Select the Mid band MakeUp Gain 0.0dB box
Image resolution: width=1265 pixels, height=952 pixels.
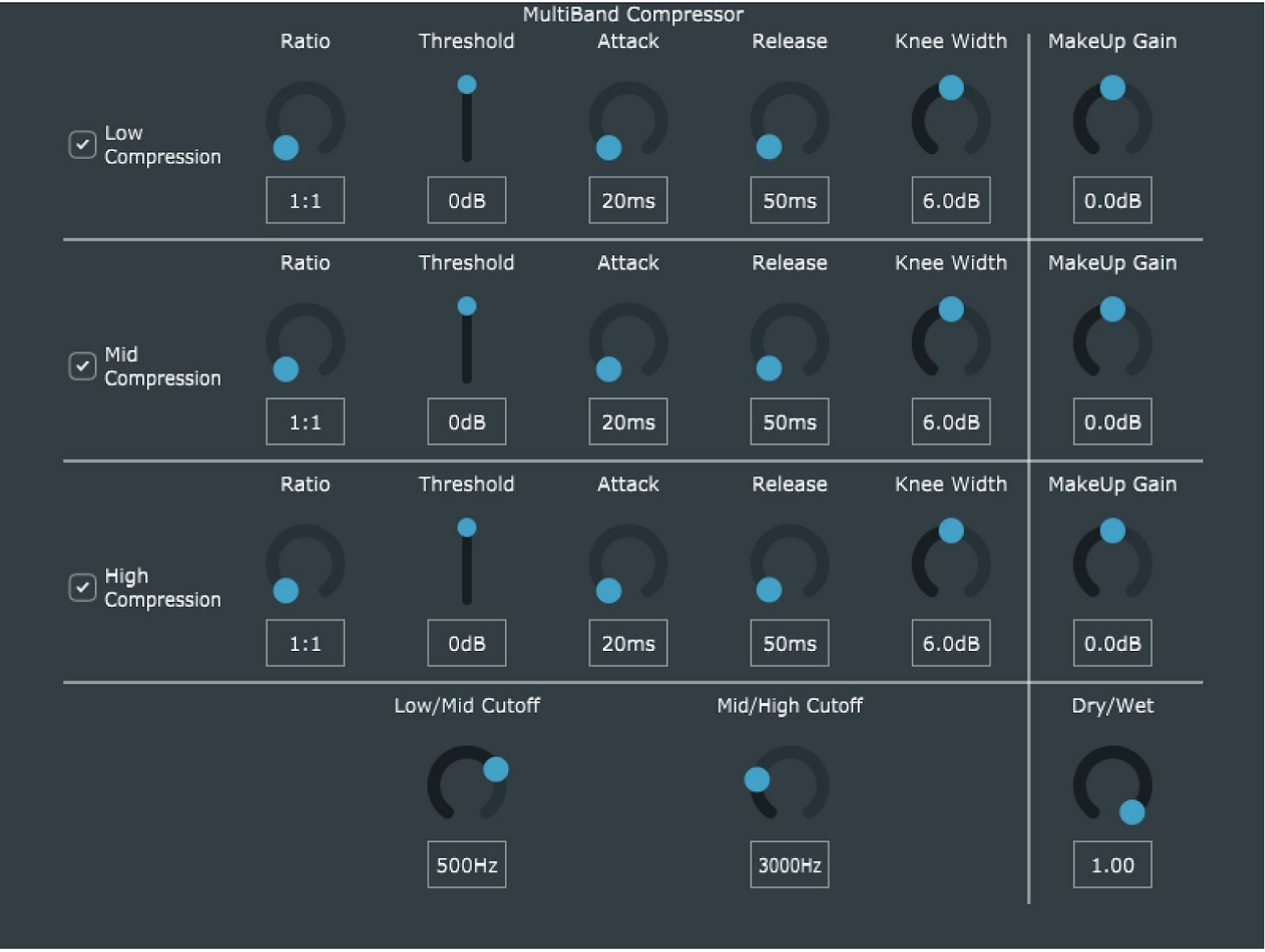1112,421
